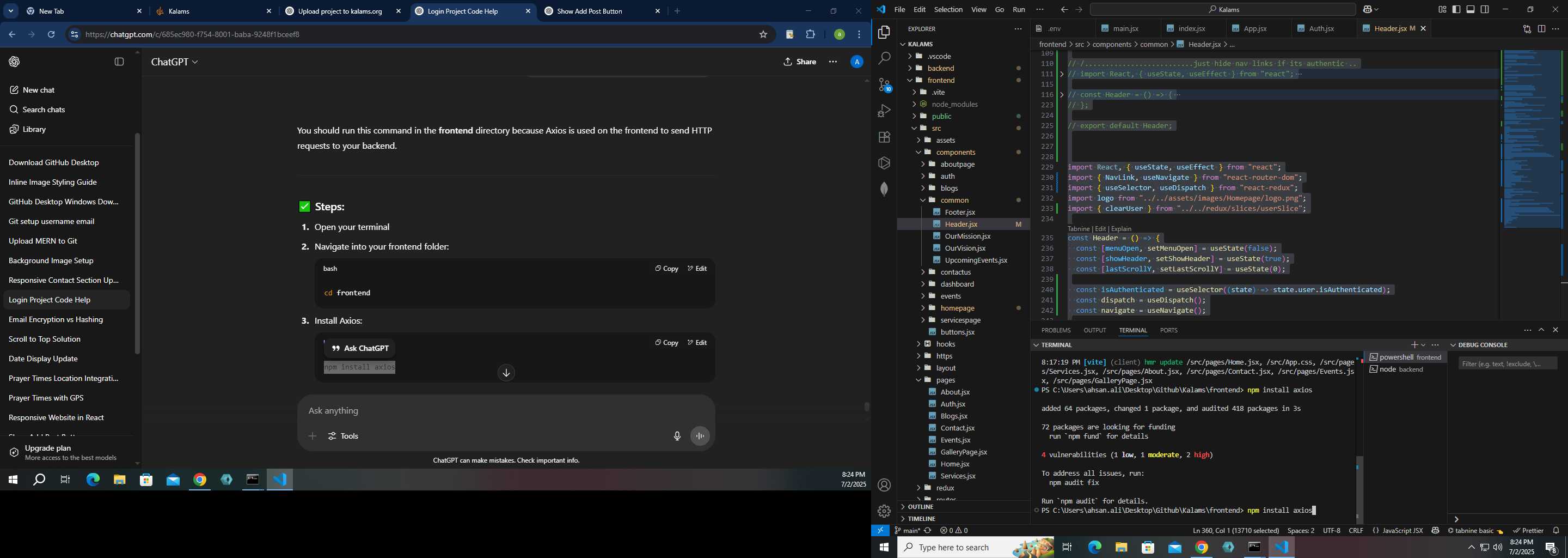
Task: Open Chrome Extensions puzzle icon
Action: pyautogui.click(x=810, y=35)
